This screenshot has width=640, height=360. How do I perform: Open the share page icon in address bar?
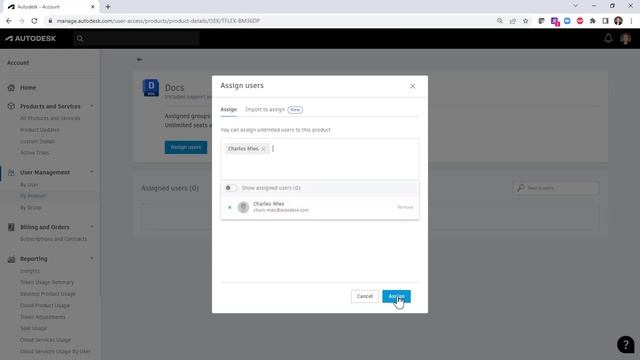513,21
